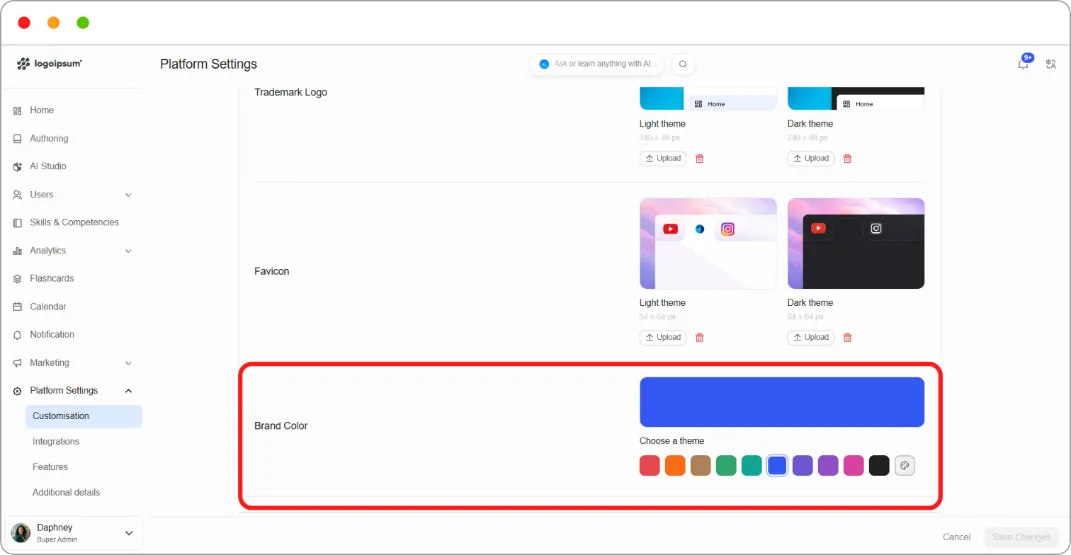Viewport: 1071px width, 555px height.
Task: Open the Features settings page
Action: pos(50,467)
